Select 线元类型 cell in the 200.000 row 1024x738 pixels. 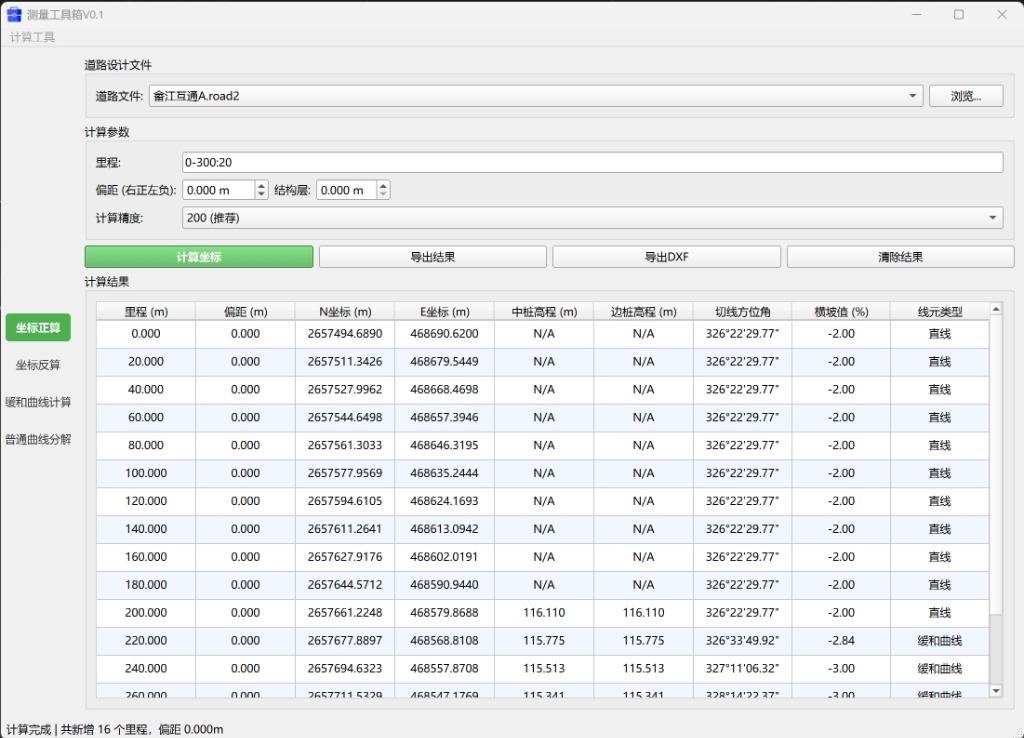coord(940,613)
